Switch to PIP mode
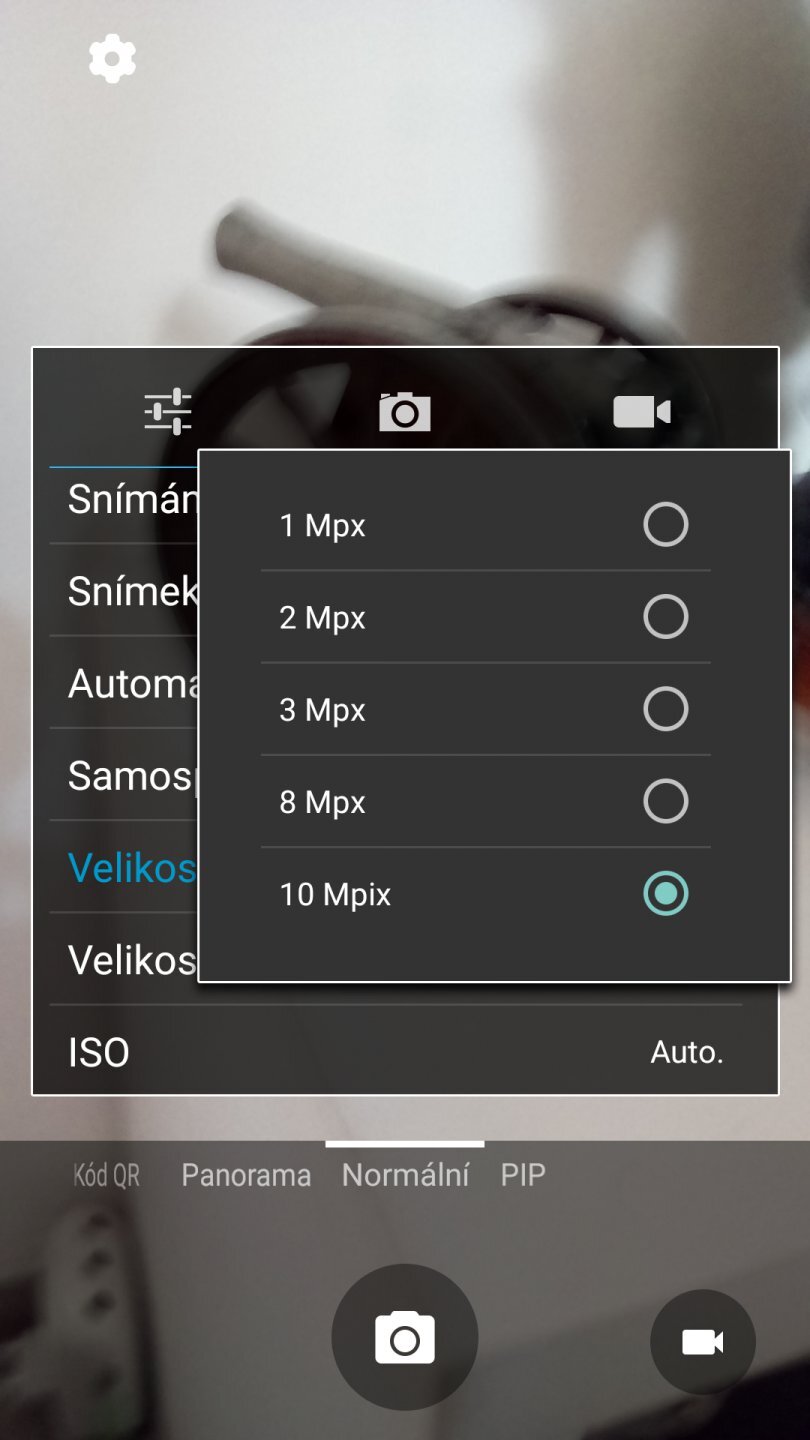The width and height of the screenshot is (810, 1440). tap(523, 1175)
